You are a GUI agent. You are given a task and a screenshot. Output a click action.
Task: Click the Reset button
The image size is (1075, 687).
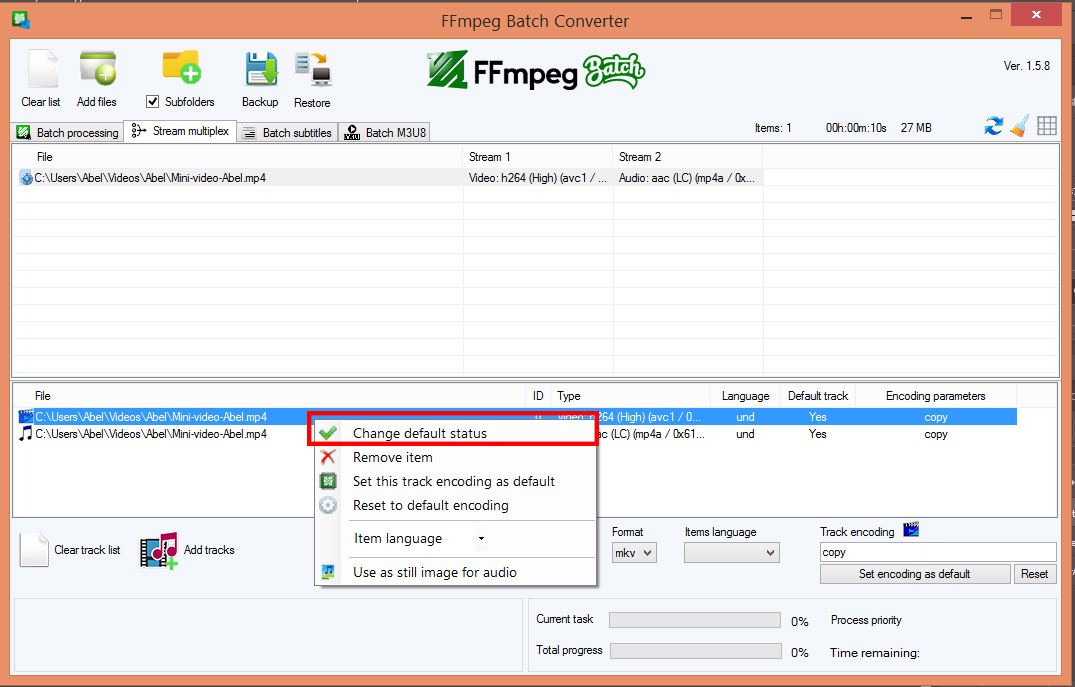click(1035, 574)
